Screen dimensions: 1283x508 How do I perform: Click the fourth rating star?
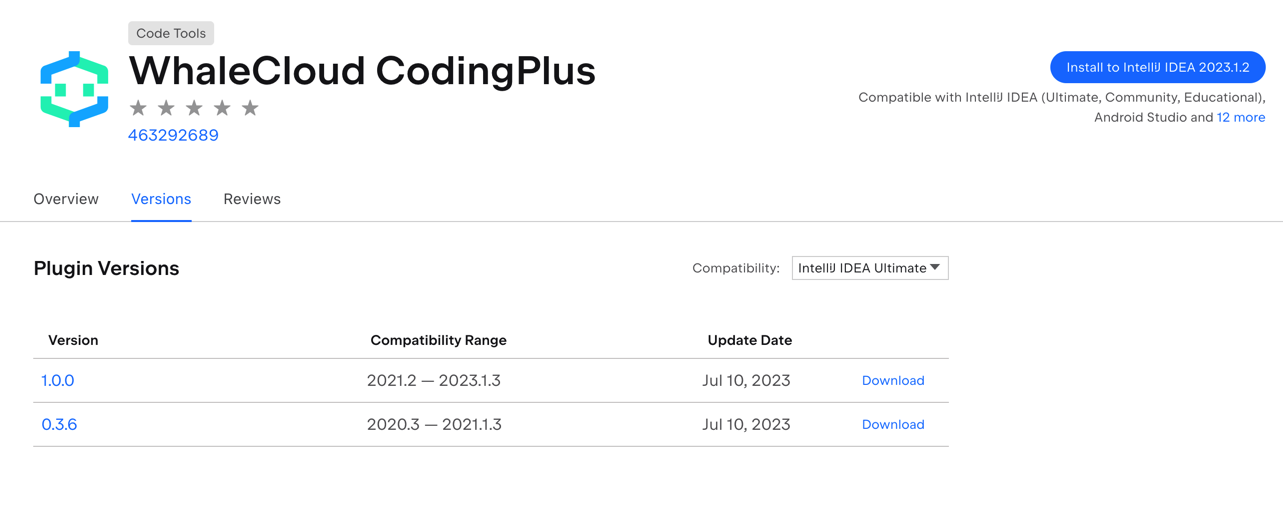coord(222,108)
